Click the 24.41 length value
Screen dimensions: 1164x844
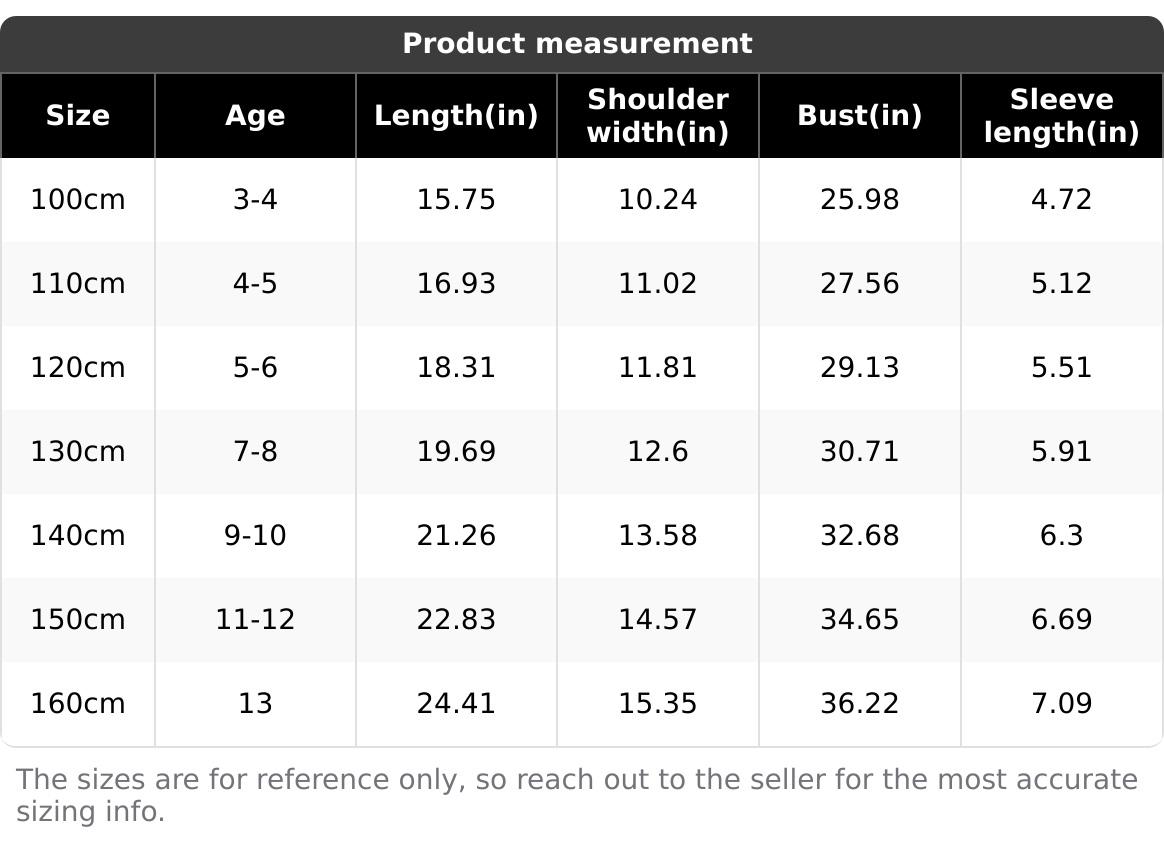(x=456, y=704)
